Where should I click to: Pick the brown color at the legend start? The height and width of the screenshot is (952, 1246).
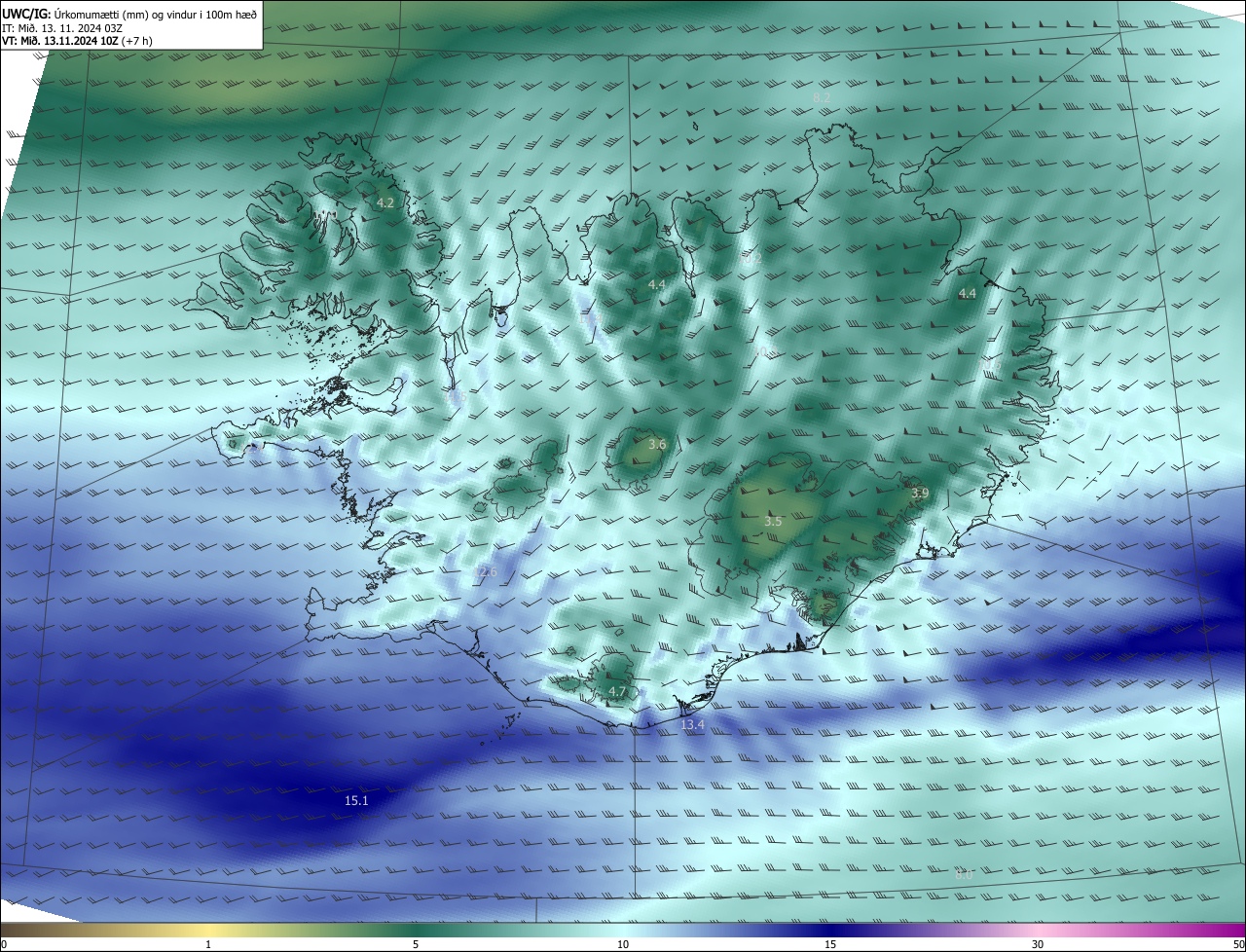click(10, 931)
